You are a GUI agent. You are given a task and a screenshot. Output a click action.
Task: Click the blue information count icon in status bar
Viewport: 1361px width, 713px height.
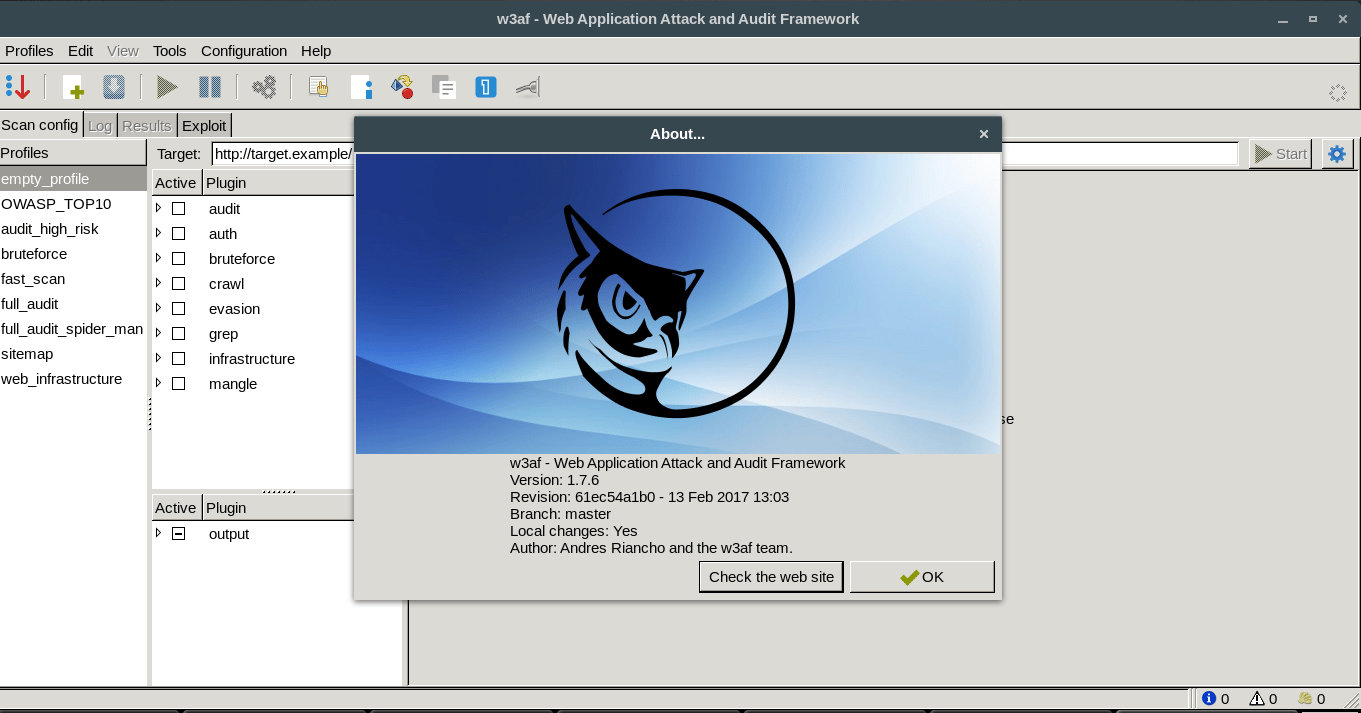pyautogui.click(x=1209, y=699)
